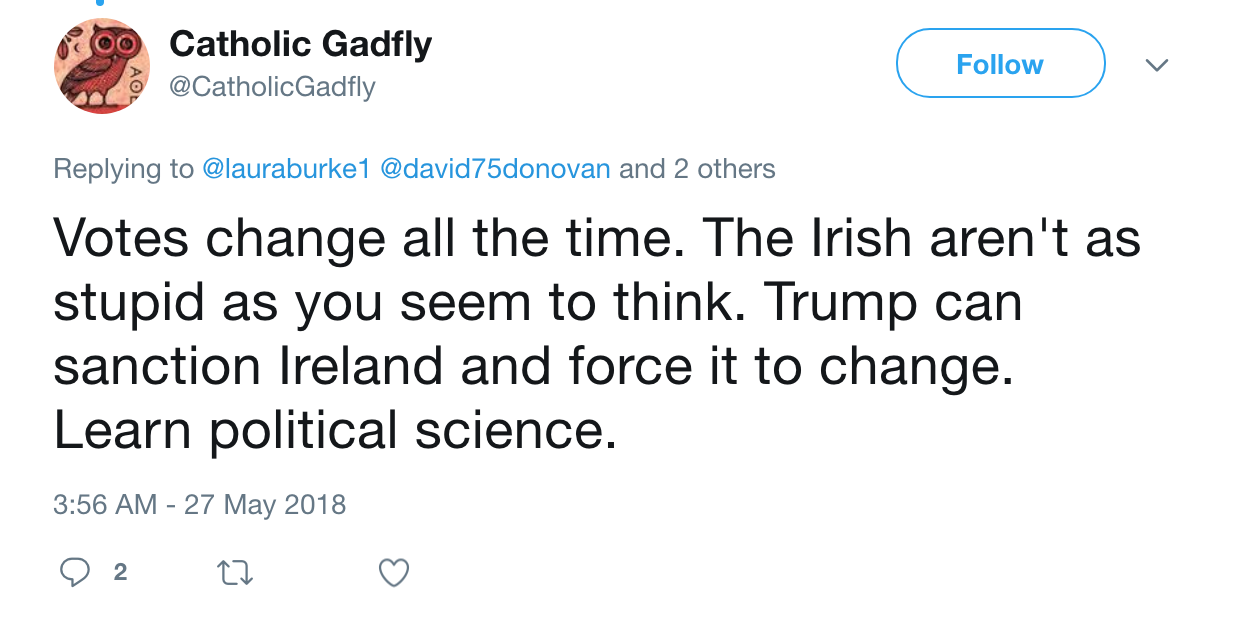Visit the @david75donovan mention link
The width and height of the screenshot is (1242, 628).
tap(492, 169)
